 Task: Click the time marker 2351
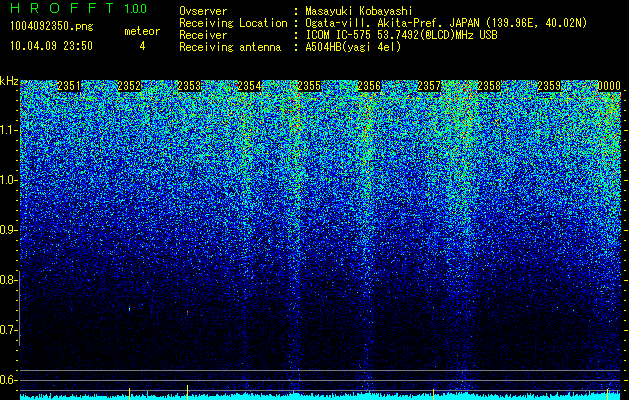click(x=69, y=86)
